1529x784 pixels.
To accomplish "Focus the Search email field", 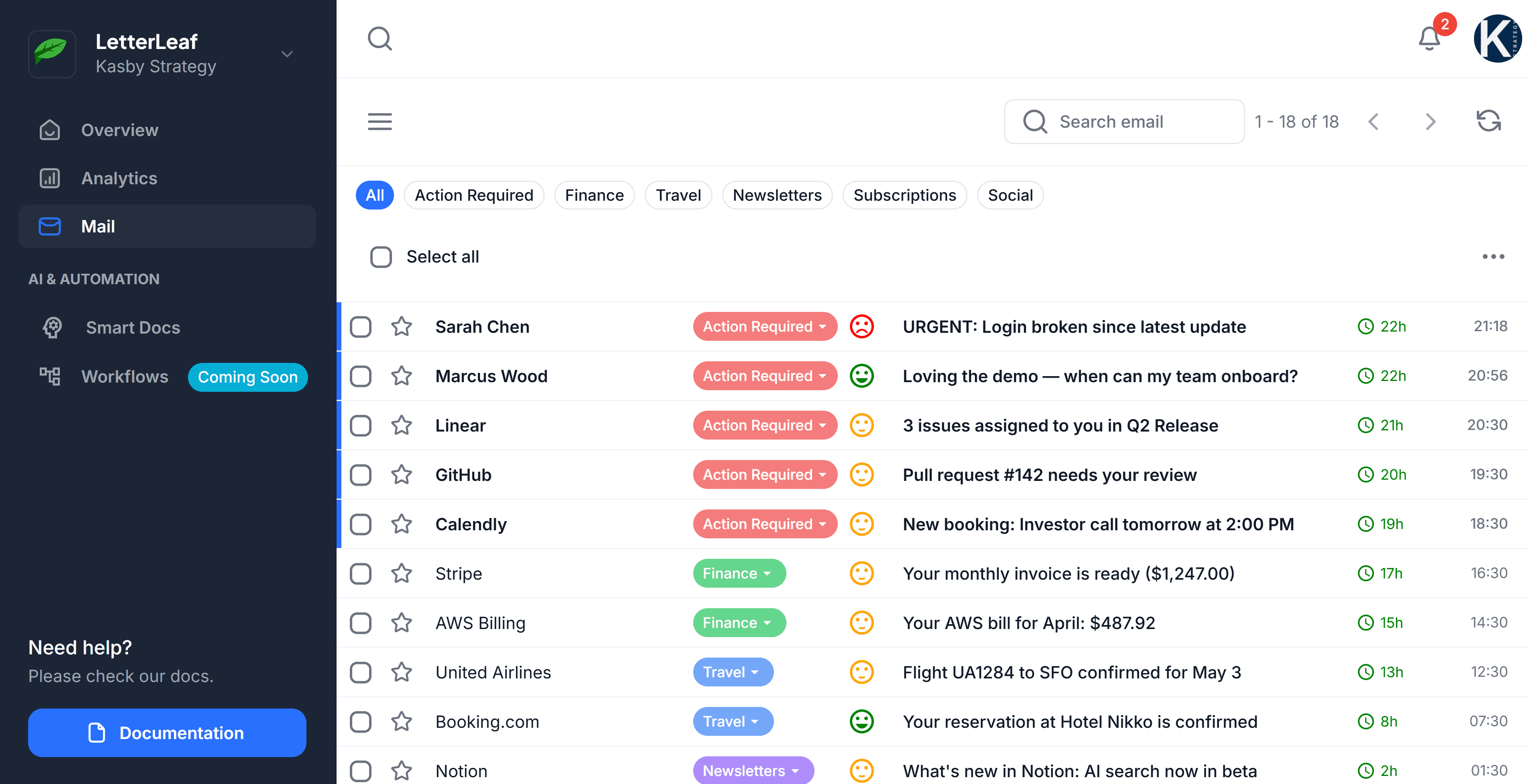I will click(x=1124, y=122).
